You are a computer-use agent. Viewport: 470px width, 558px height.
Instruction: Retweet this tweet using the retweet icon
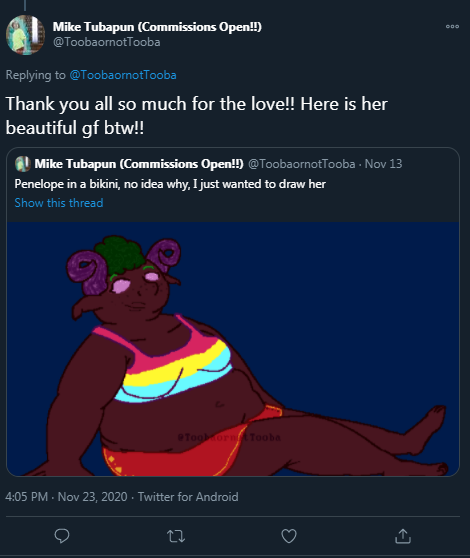176,536
